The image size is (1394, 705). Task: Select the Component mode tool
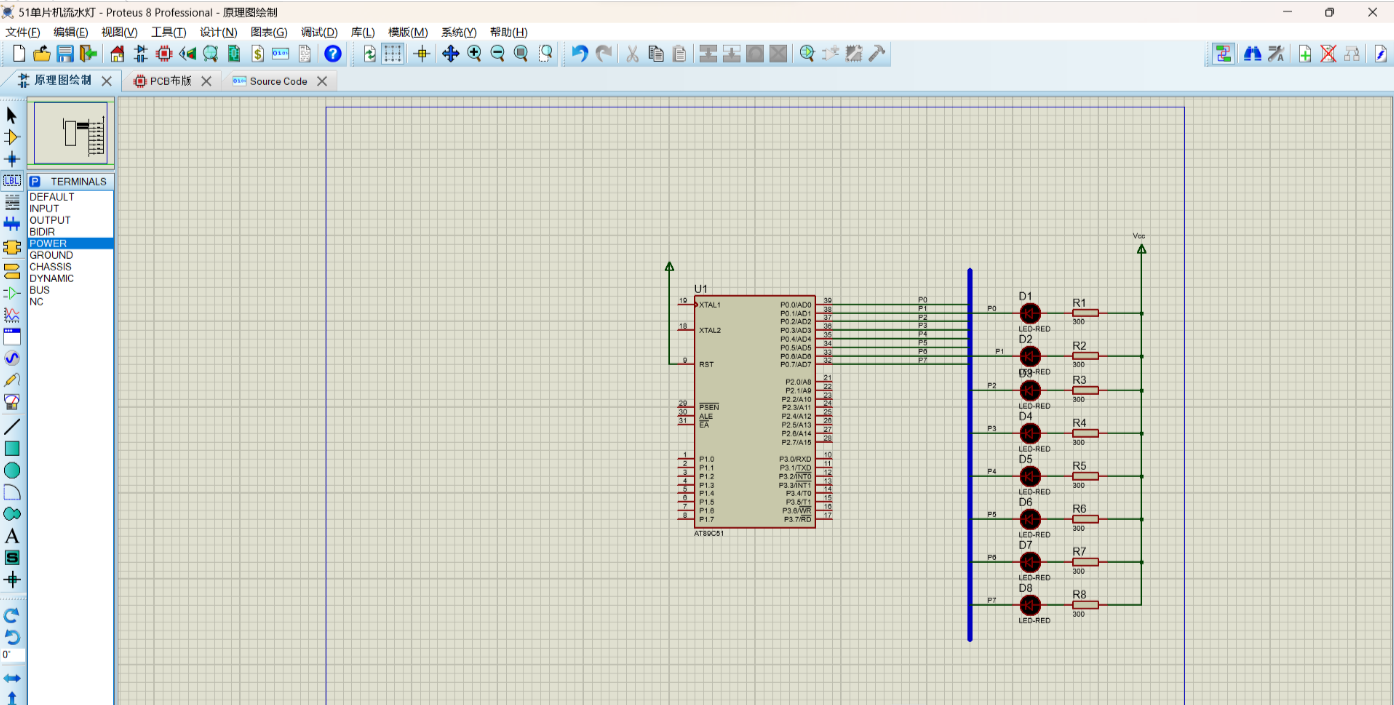(12, 137)
